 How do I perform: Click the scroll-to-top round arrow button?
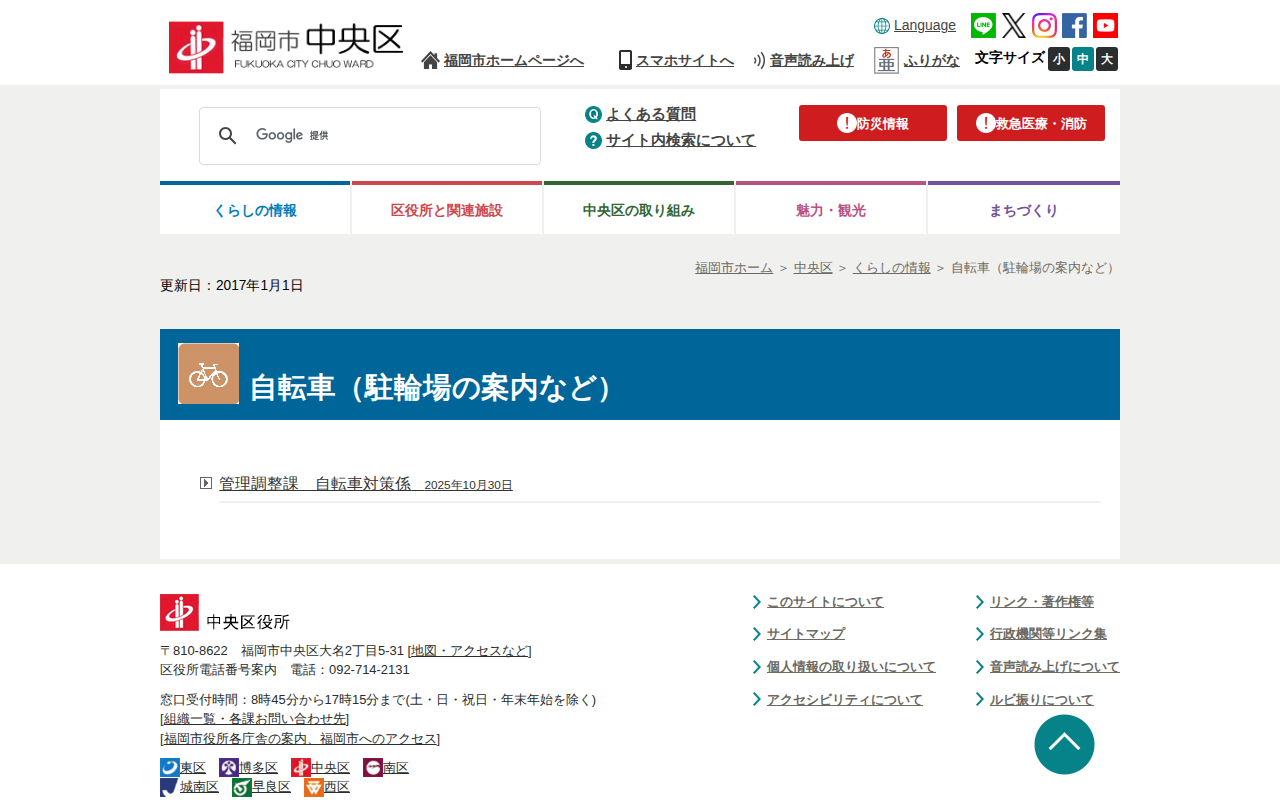(x=1064, y=744)
